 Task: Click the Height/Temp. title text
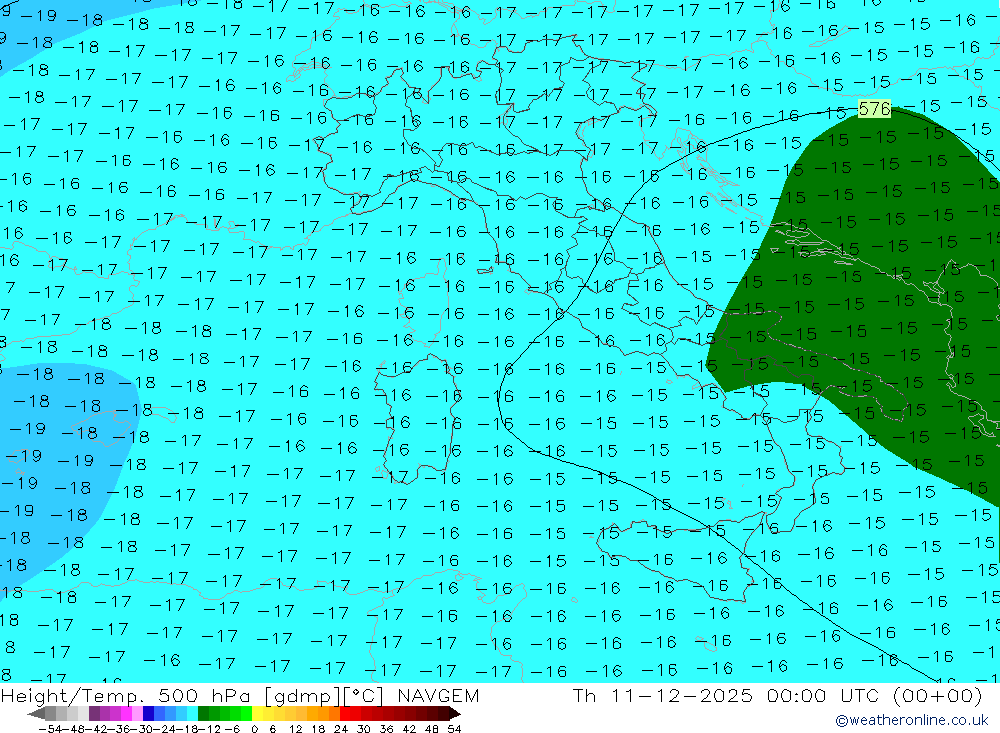70,696
